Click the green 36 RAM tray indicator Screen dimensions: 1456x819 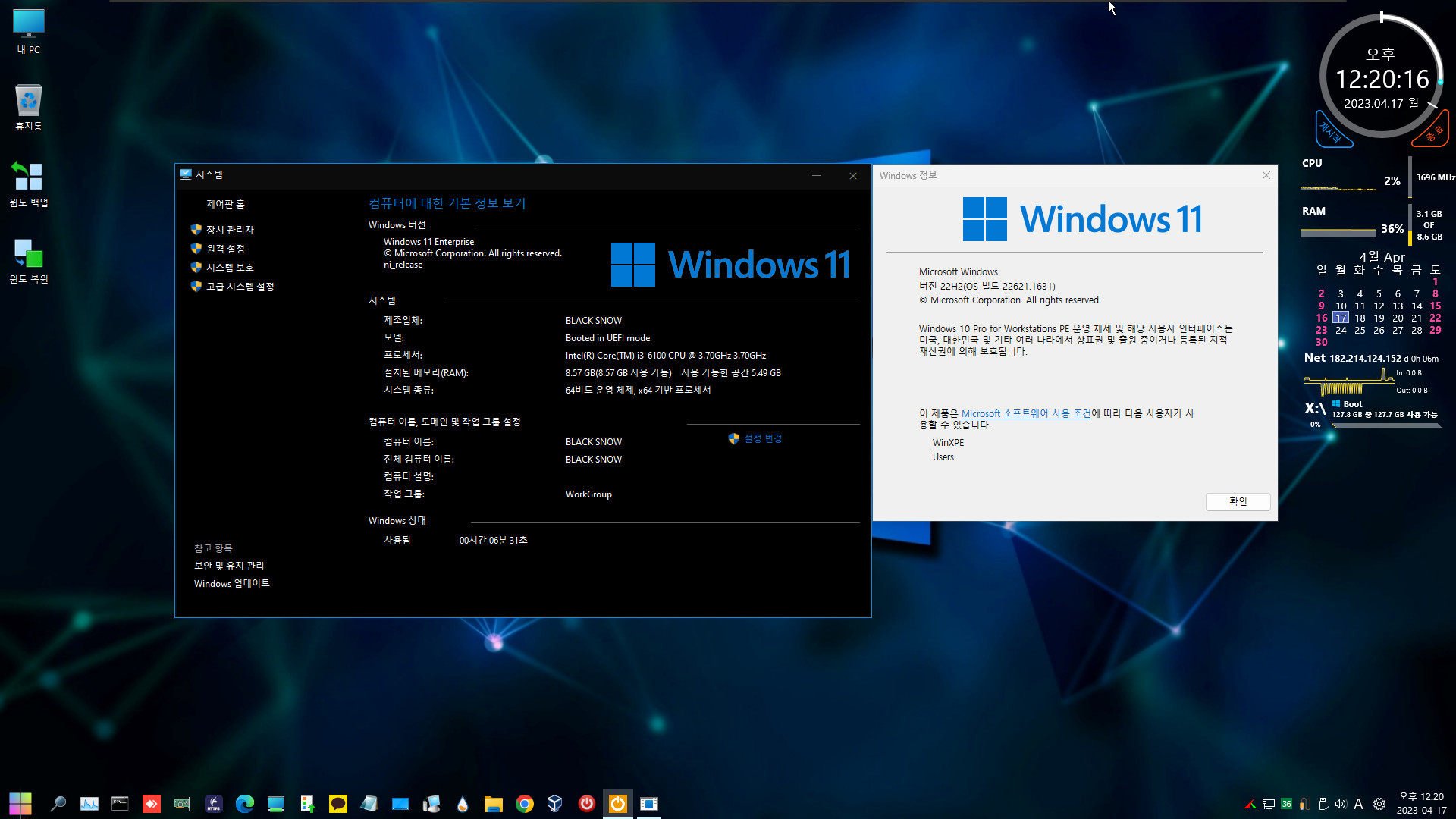click(1286, 804)
